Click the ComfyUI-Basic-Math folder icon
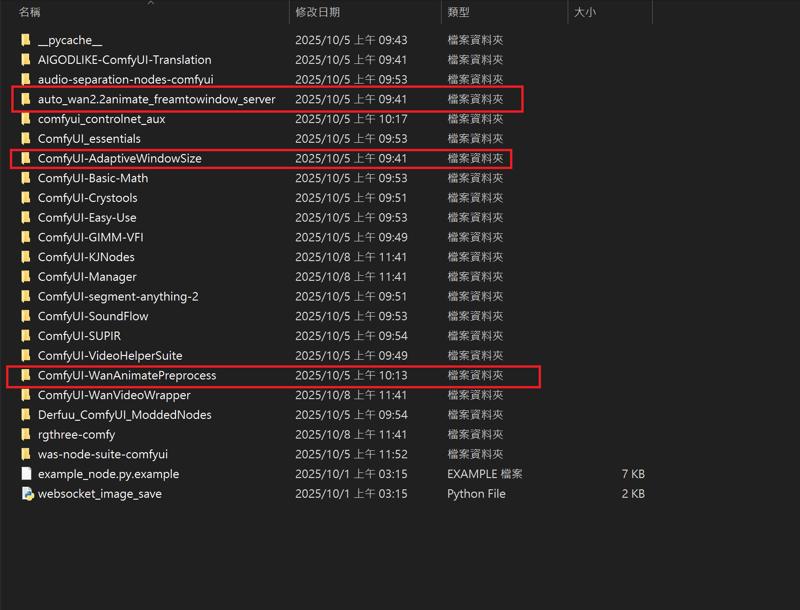The height and width of the screenshot is (610, 800). pos(26,178)
